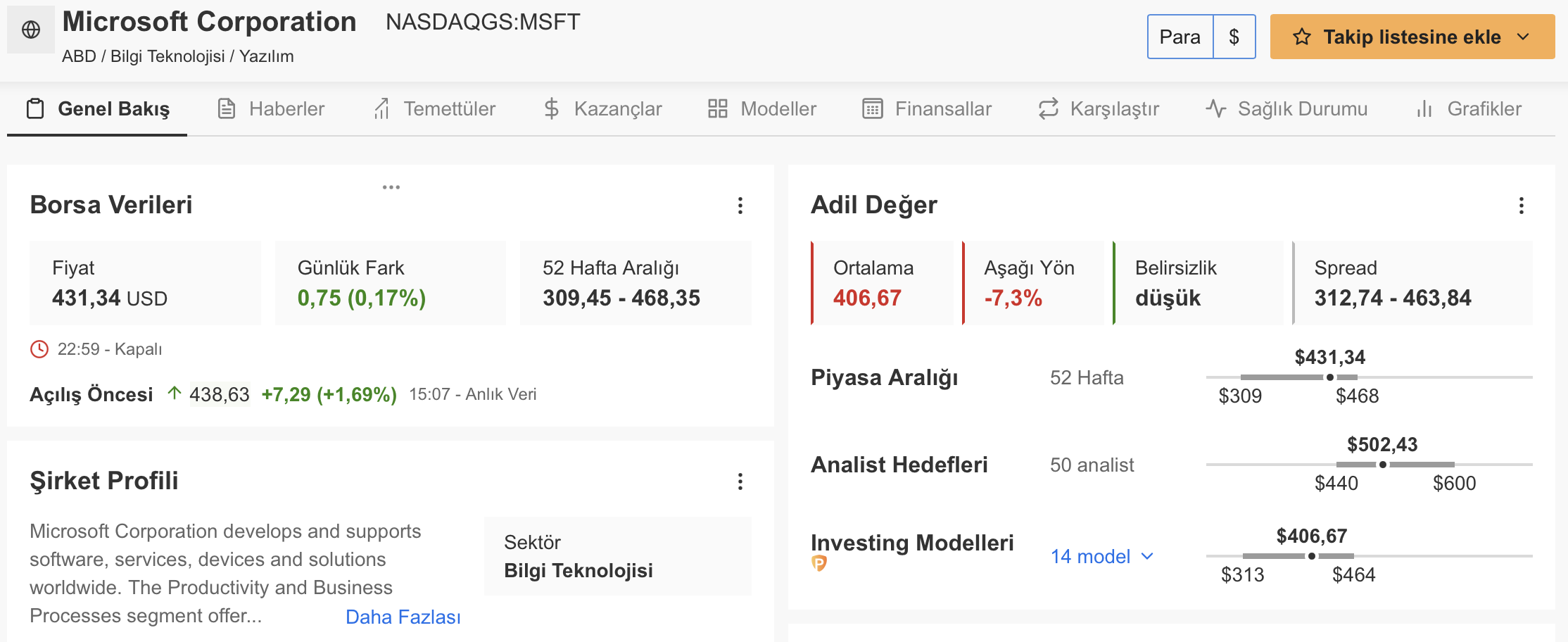Expand the 14 model dropdown
This screenshot has width=1568, height=642.
(1102, 556)
